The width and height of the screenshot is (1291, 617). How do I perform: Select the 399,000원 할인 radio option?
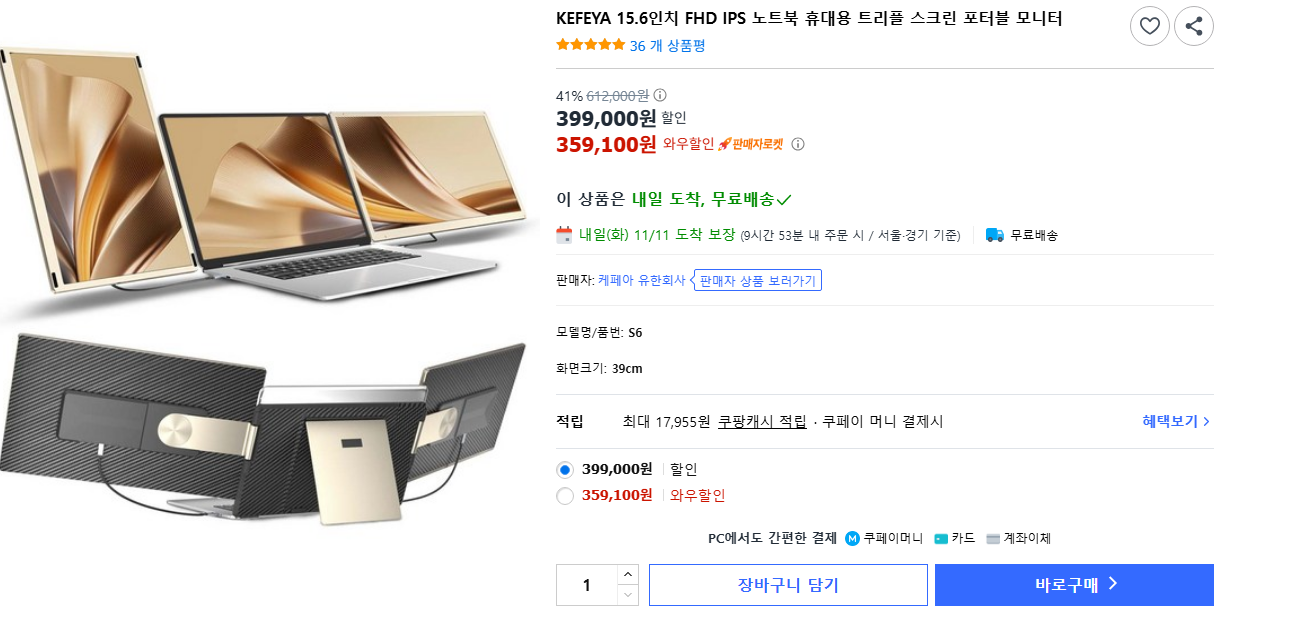(565, 469)
